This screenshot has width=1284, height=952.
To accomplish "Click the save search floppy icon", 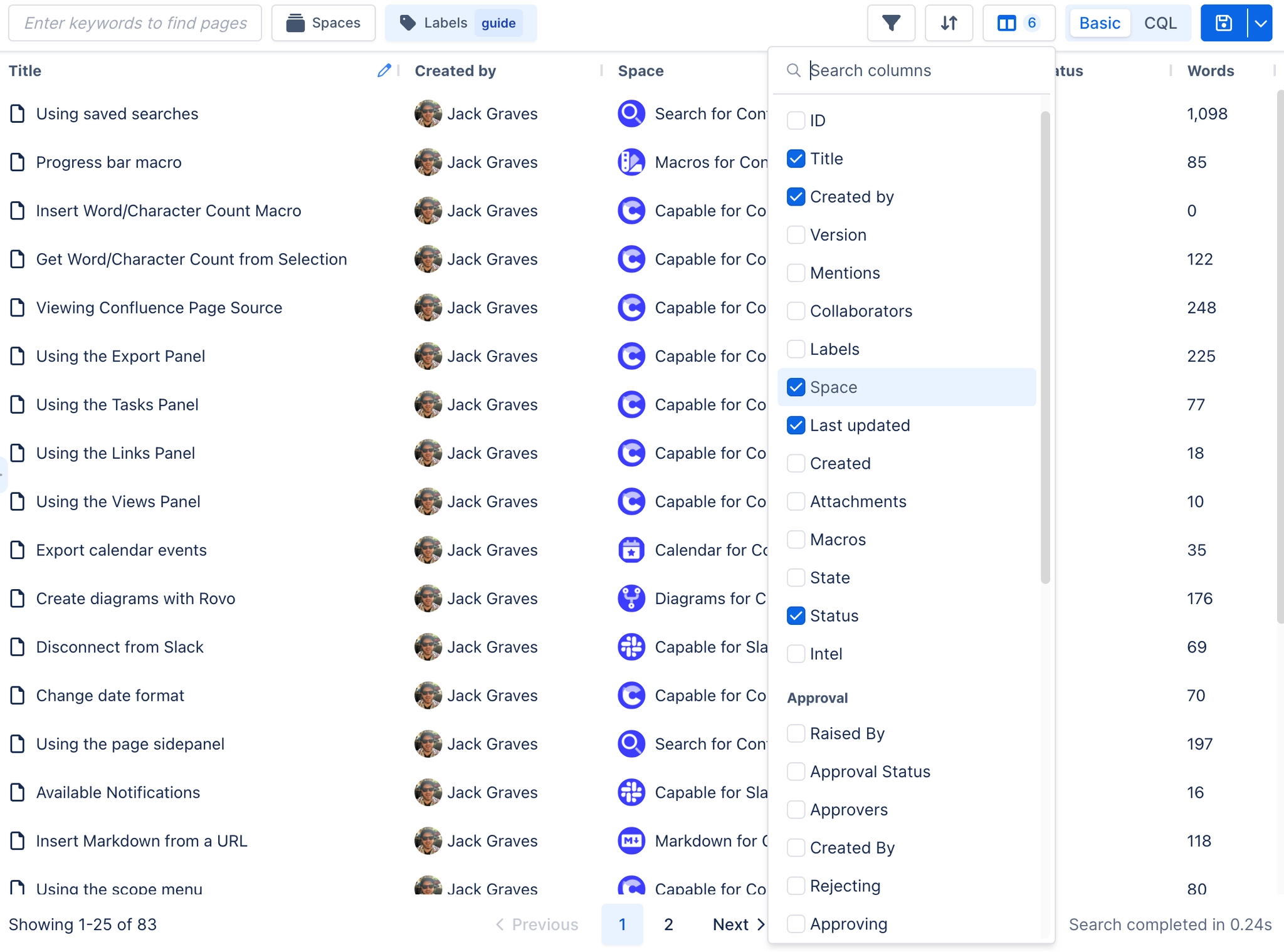I will [x=1223, y=23].
